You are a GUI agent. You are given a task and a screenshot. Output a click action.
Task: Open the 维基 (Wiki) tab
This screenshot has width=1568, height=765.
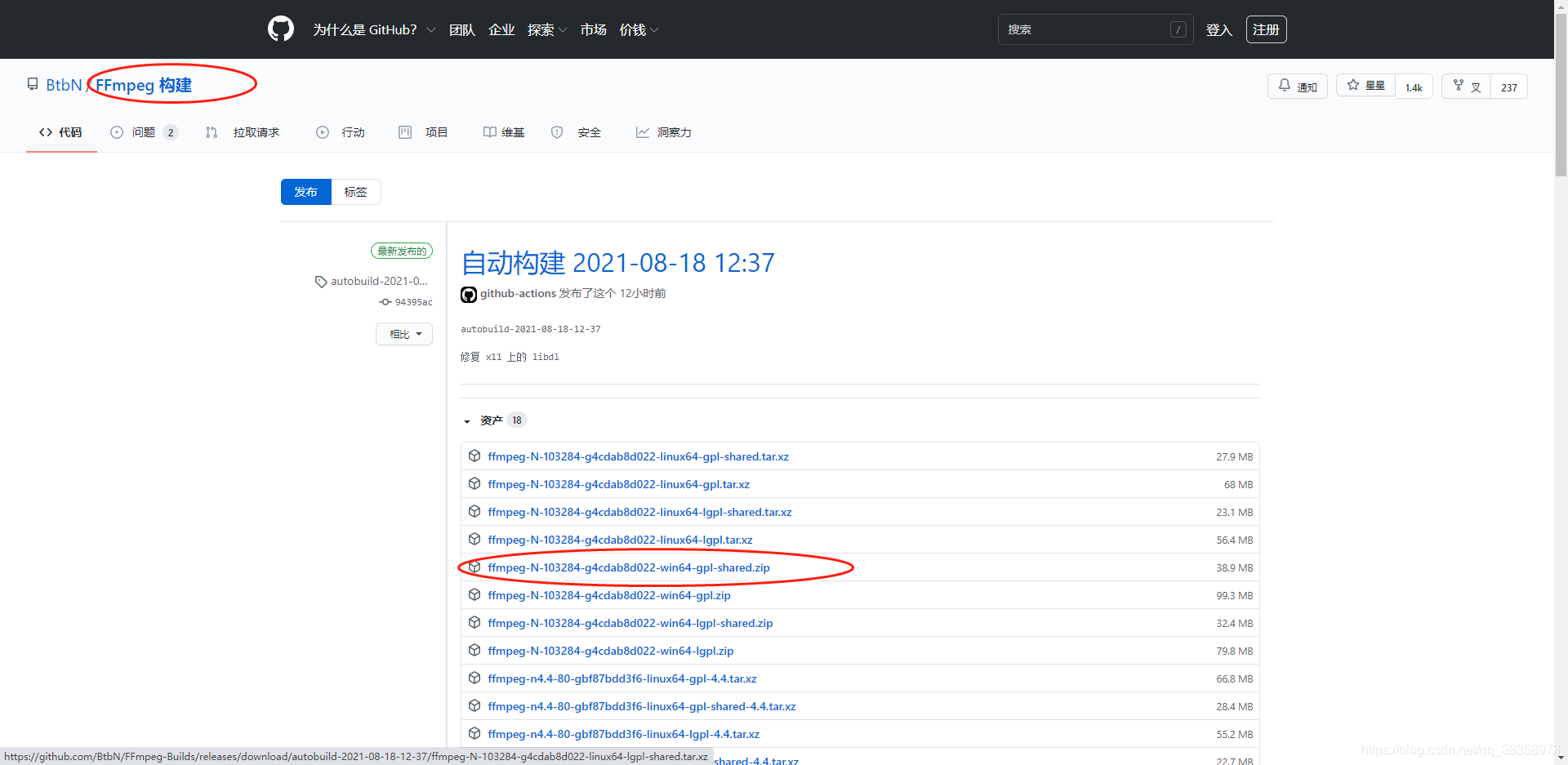coord(504,132)
